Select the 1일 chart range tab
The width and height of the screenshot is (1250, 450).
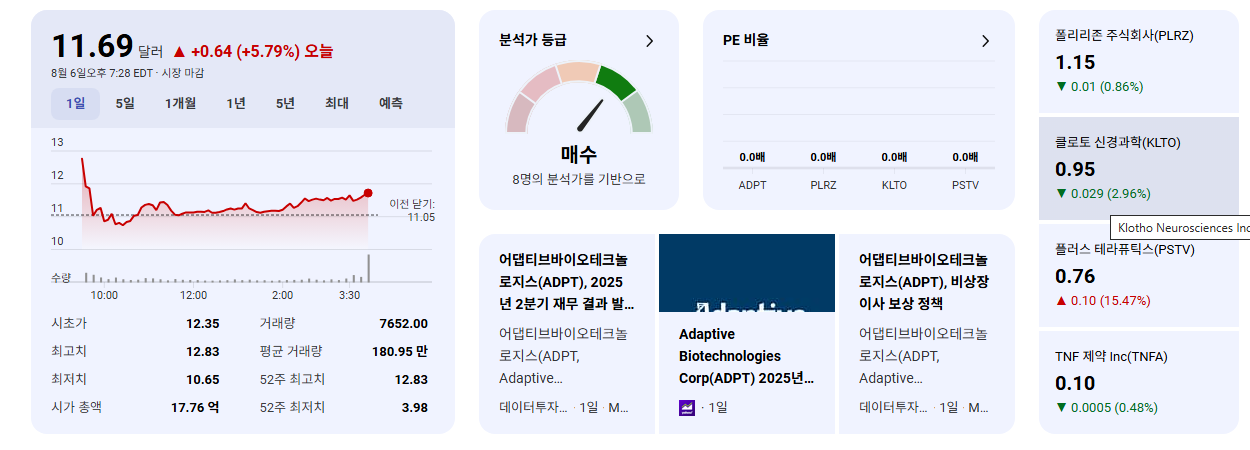76,103
